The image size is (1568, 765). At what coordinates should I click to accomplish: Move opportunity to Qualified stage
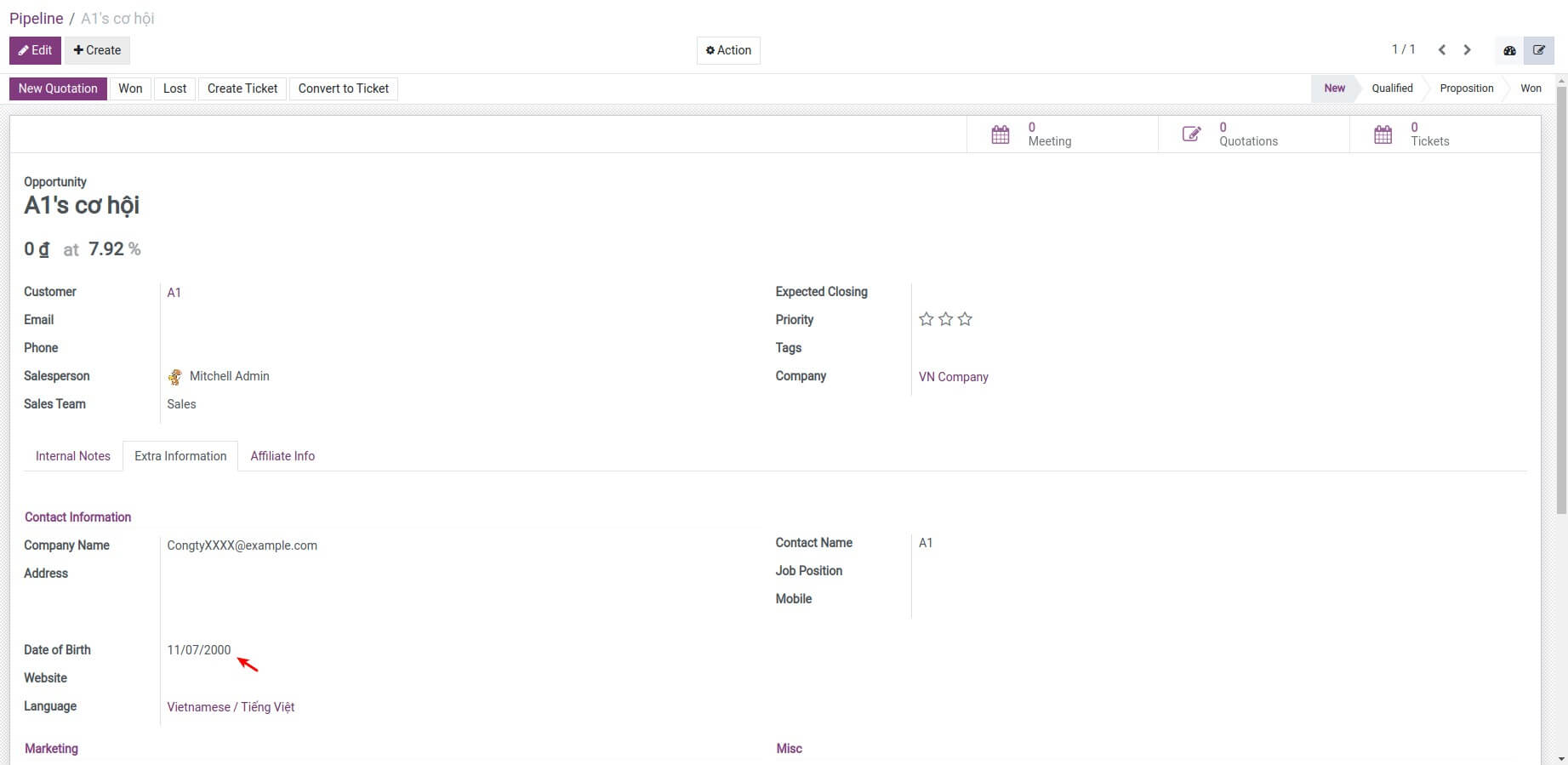click(1392, 88)
